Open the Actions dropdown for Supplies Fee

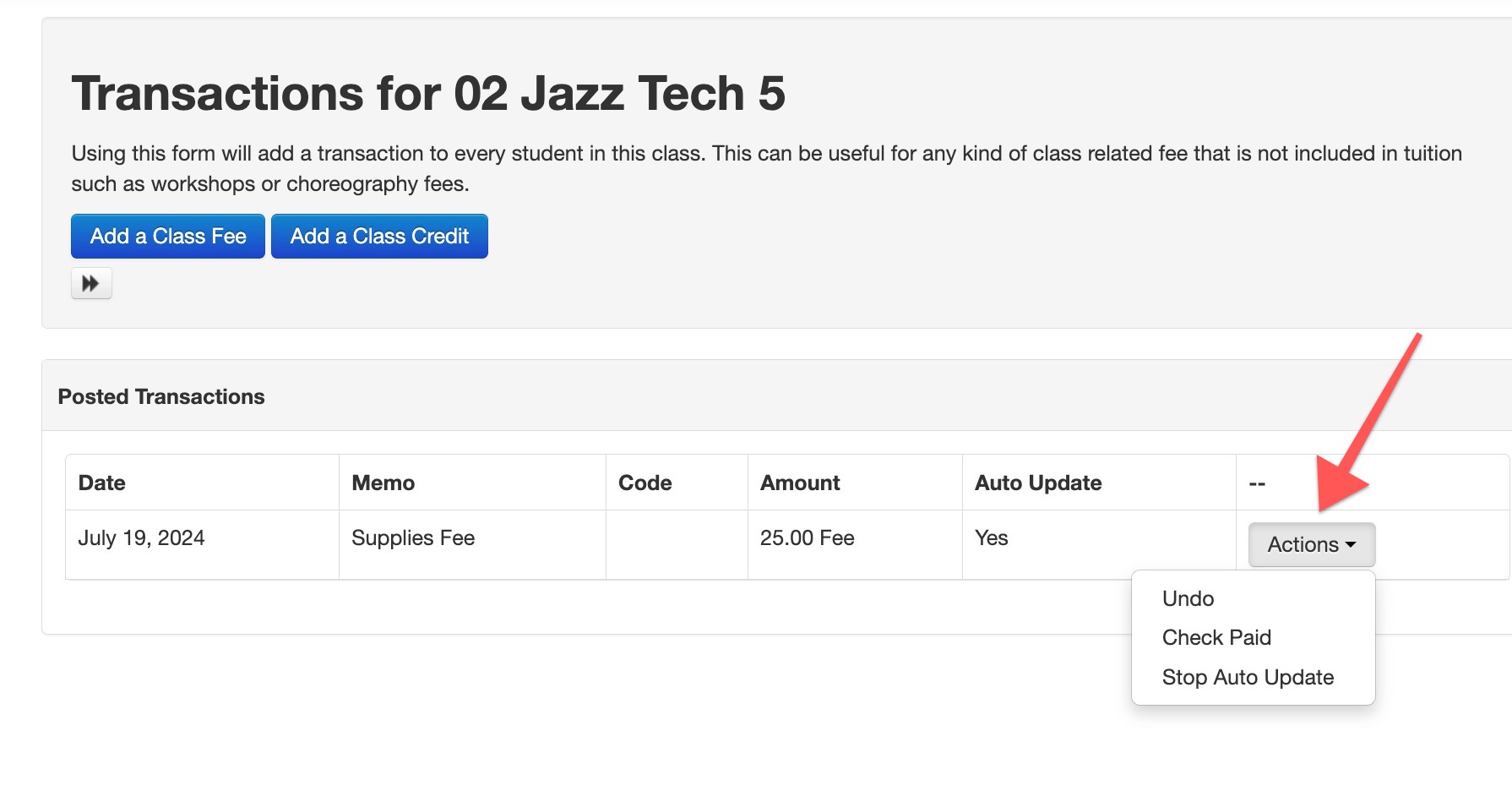tap(1312, 545)
